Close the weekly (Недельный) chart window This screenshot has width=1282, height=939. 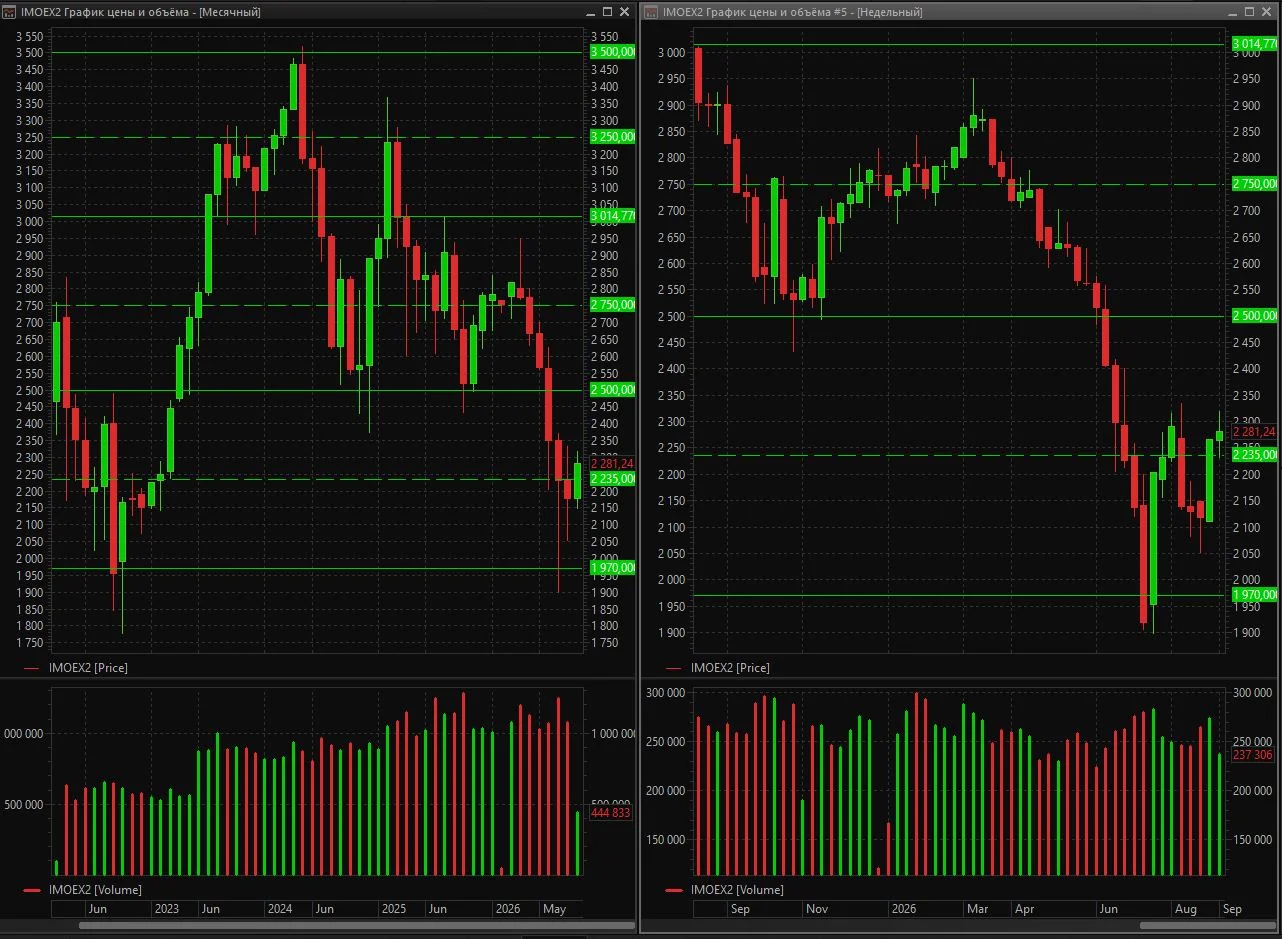pyautogui.click(x=1269, y=12)
